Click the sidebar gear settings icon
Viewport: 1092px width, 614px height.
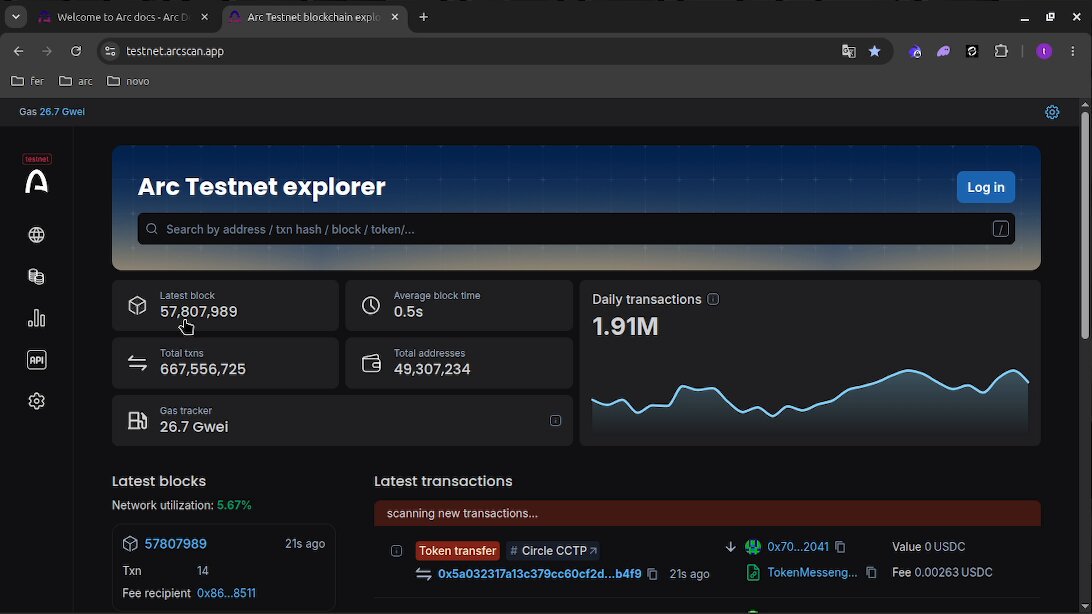36,401
